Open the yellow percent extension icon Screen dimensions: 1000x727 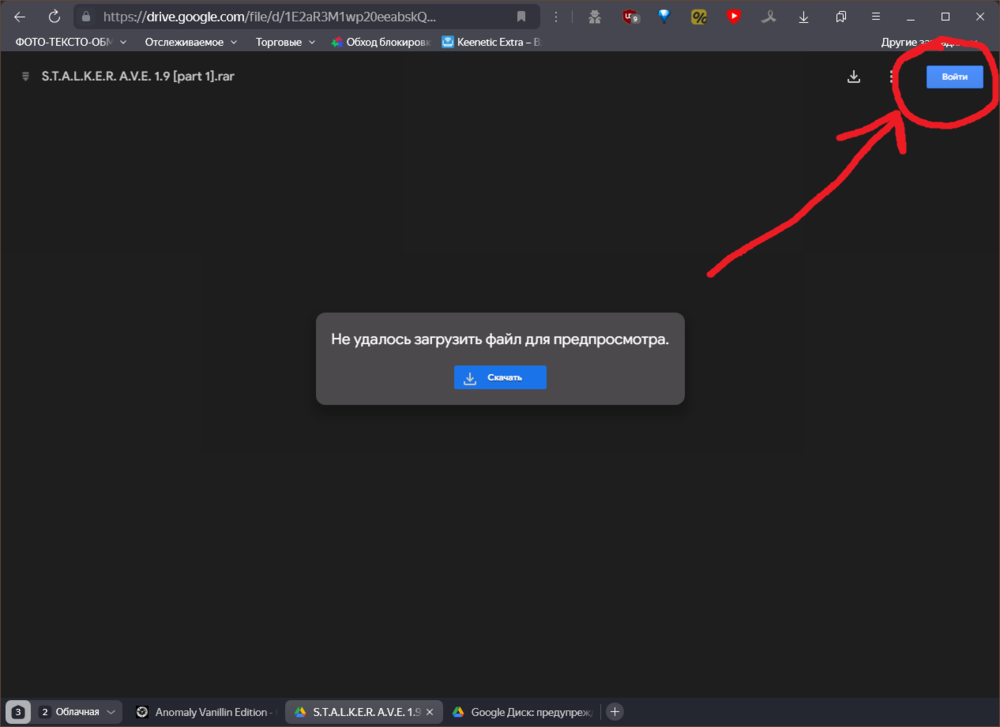[x=699, y=17]
